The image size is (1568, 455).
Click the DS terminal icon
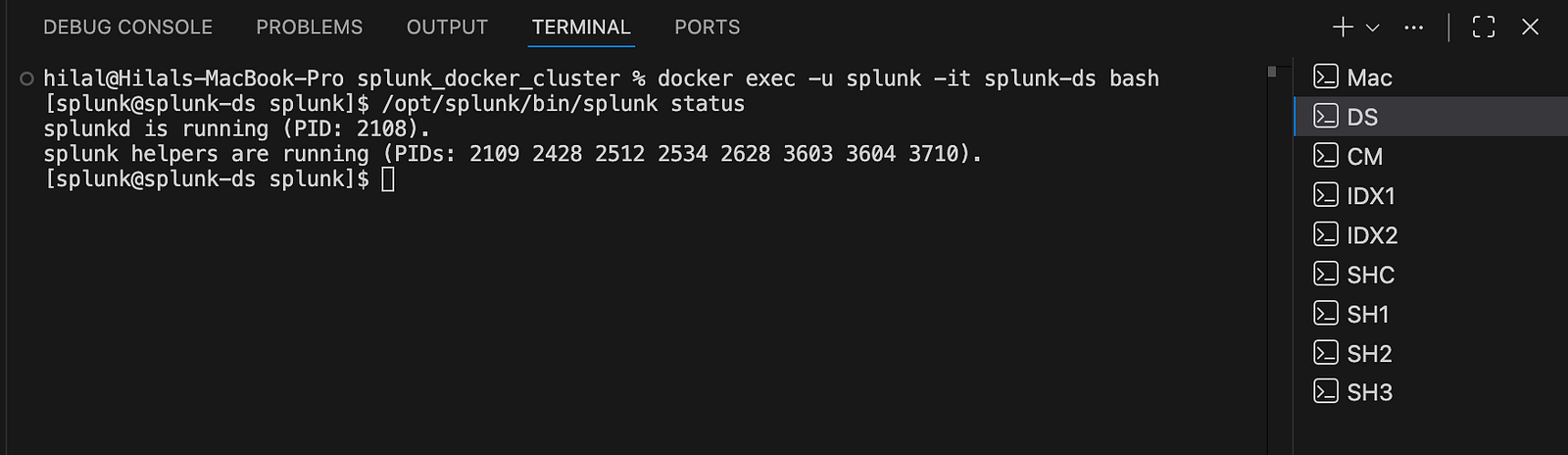(1326, 117)
